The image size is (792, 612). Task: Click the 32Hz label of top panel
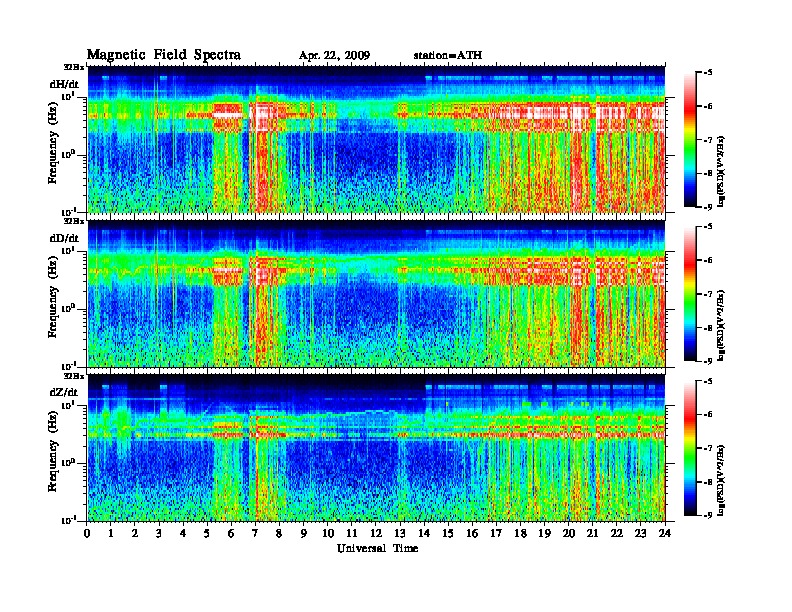(x=74, y=67)
